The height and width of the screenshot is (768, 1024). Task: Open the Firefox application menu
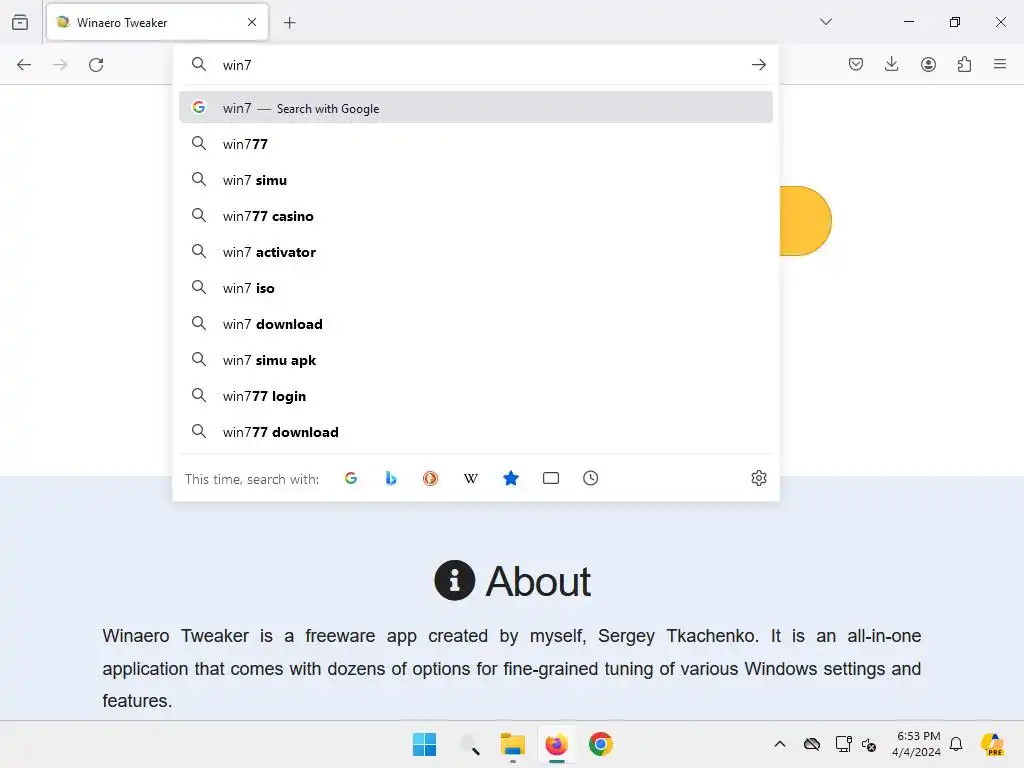(x=1000, y=64)
